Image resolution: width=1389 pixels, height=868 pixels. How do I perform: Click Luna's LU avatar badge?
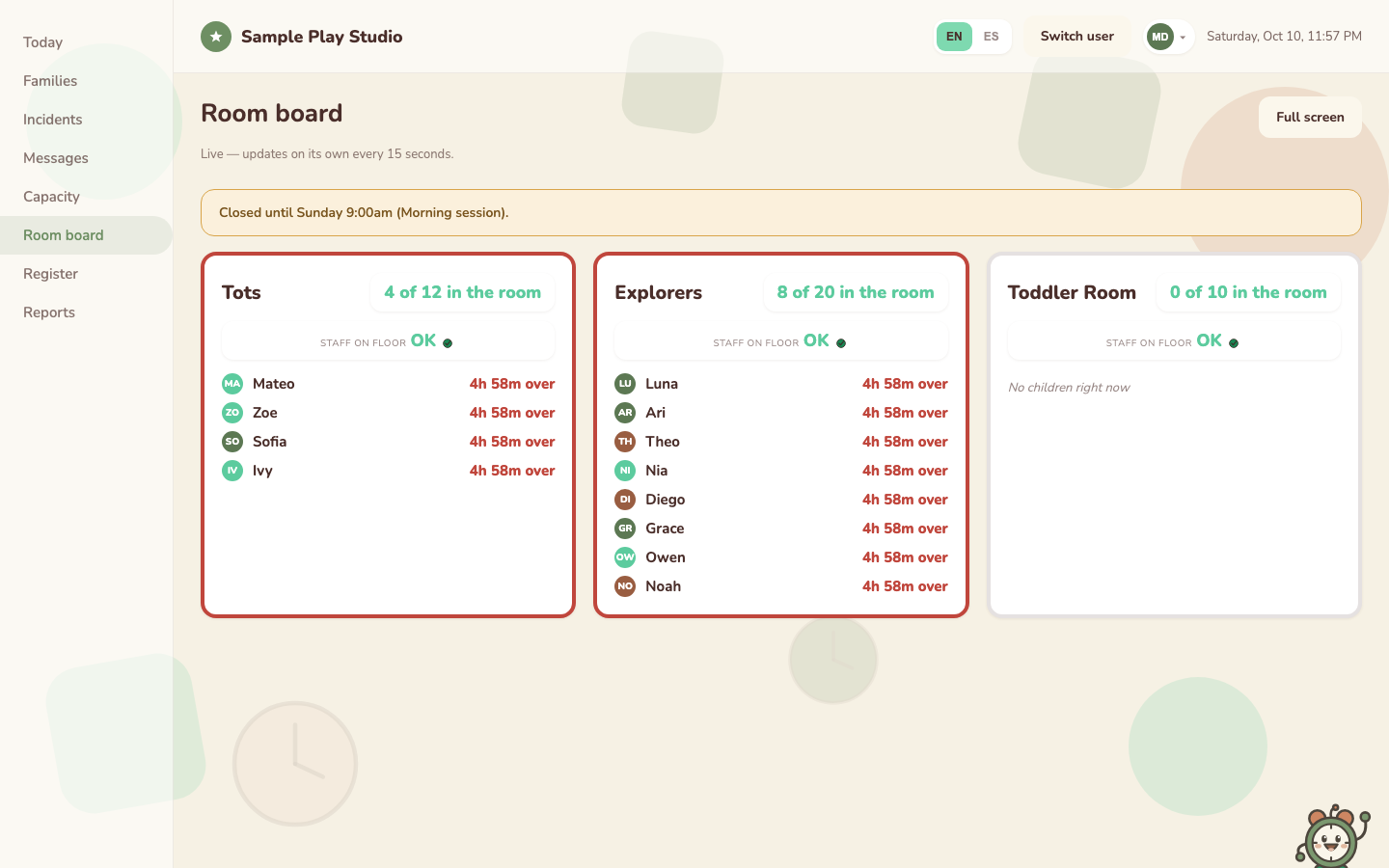coord(625,384)
